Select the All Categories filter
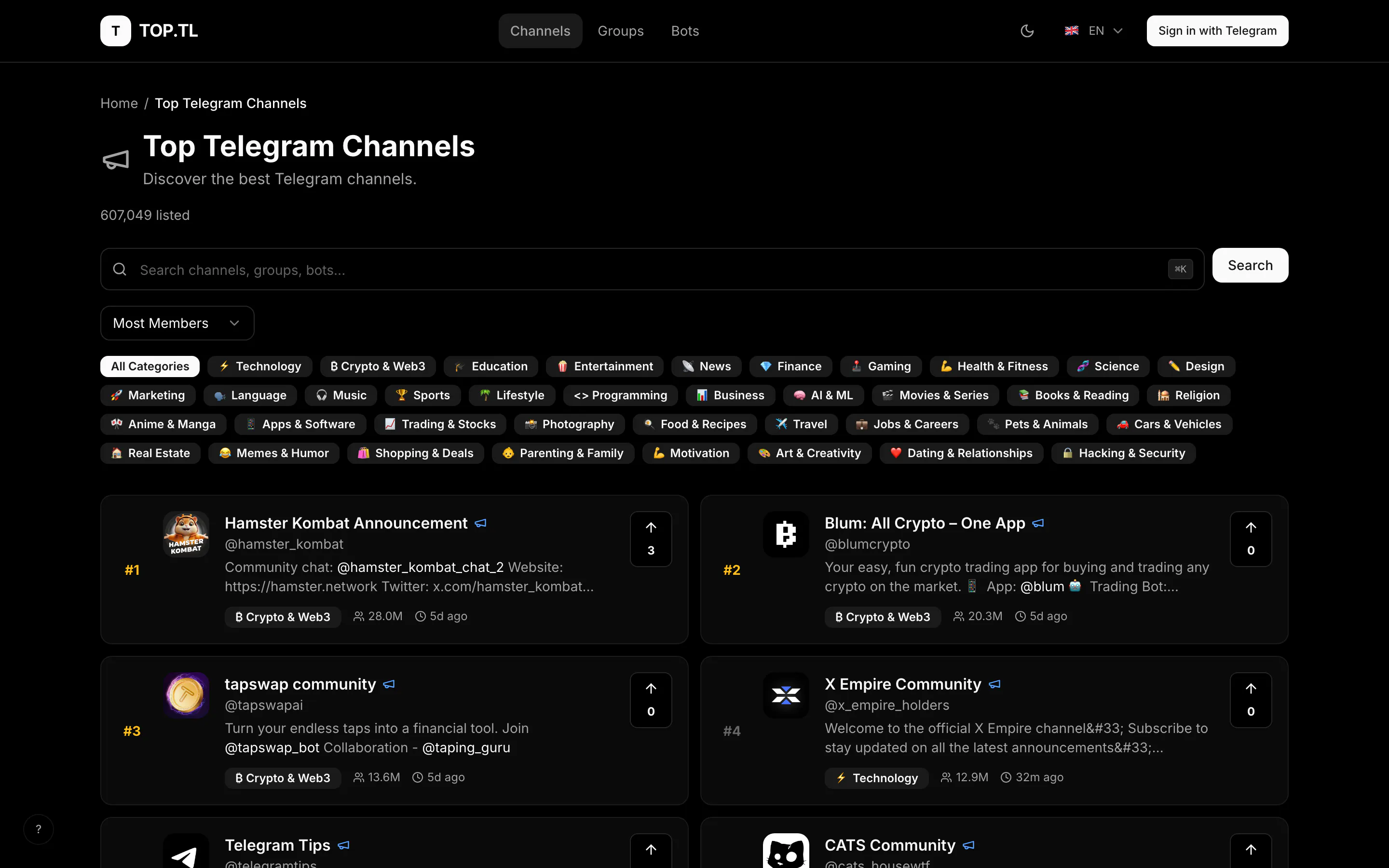 [150, 366]
